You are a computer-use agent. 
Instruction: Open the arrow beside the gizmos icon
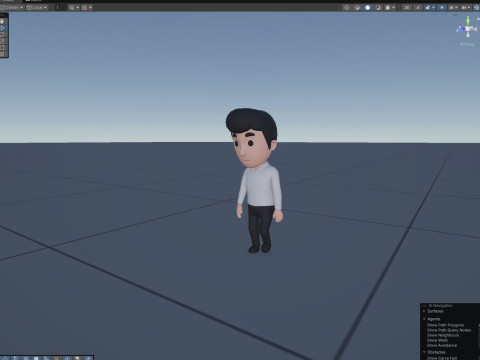coord(469,7)
